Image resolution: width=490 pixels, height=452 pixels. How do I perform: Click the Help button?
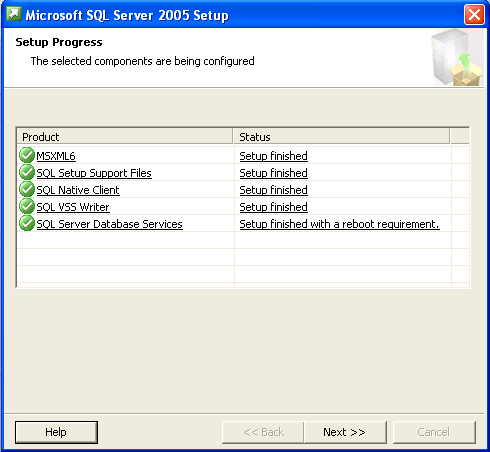coord(56,432)
